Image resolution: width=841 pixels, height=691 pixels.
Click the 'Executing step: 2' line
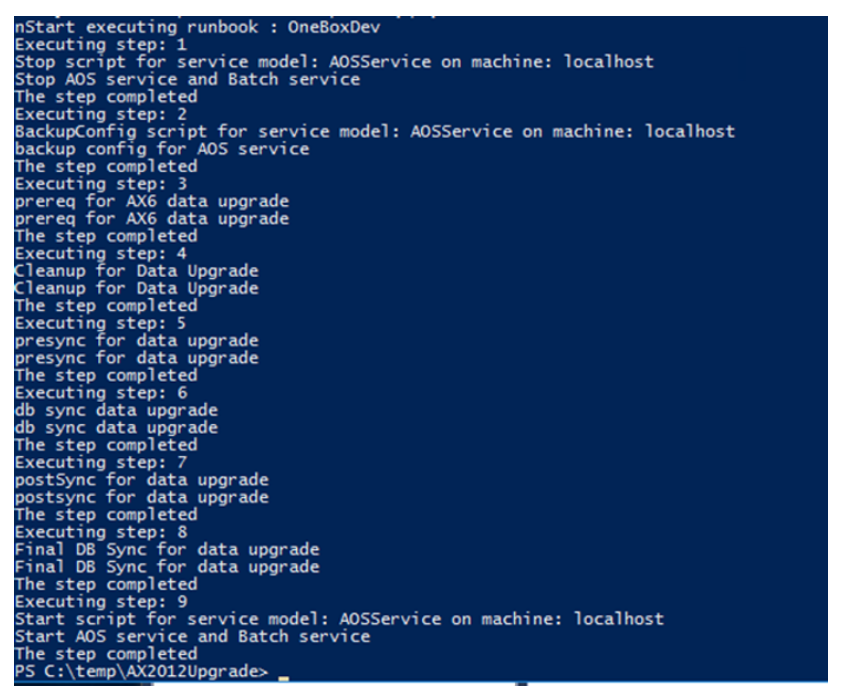(x=101, y=114)
